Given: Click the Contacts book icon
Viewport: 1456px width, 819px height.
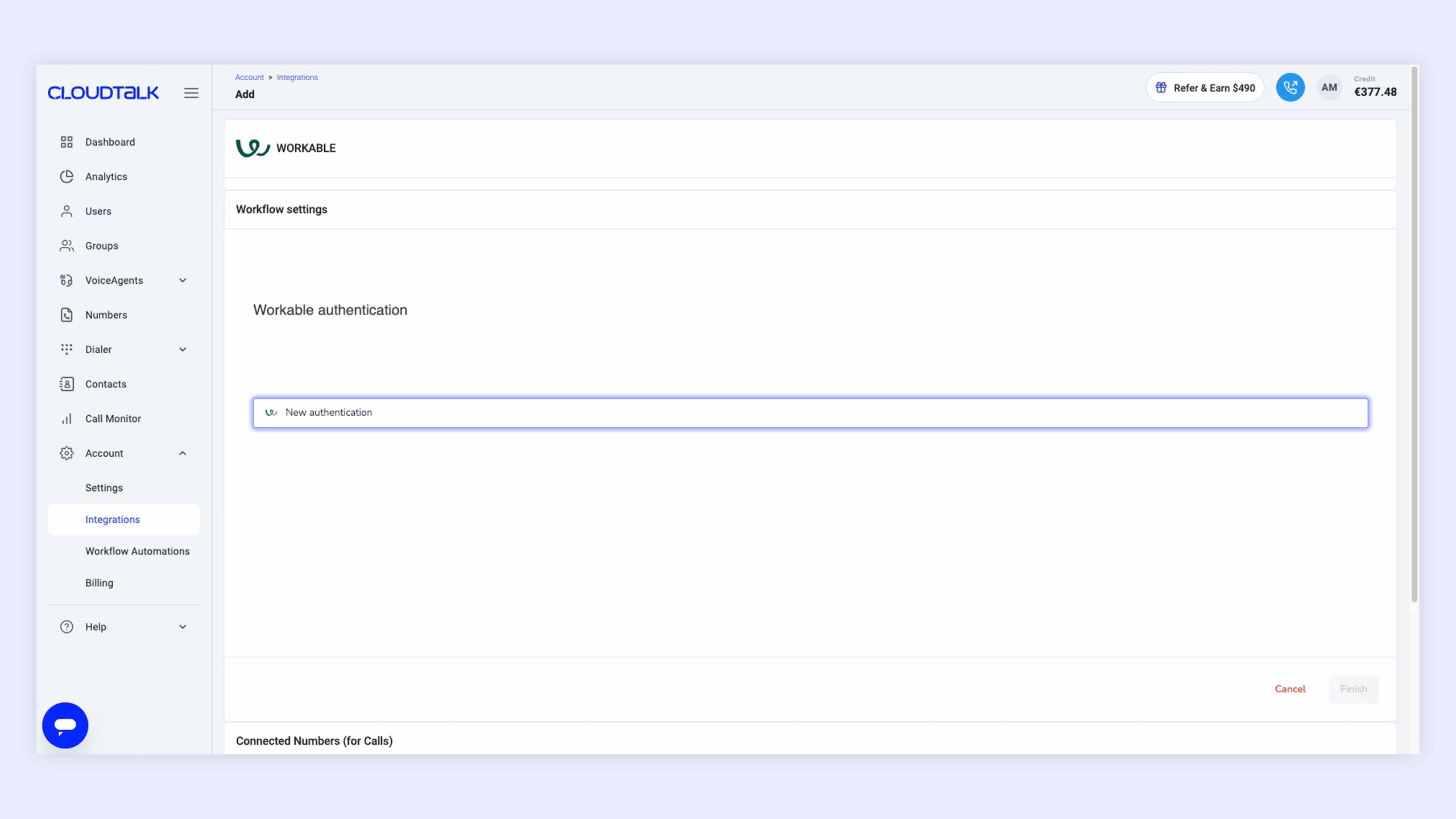Looking at the screenshot, I should point(67,384).
